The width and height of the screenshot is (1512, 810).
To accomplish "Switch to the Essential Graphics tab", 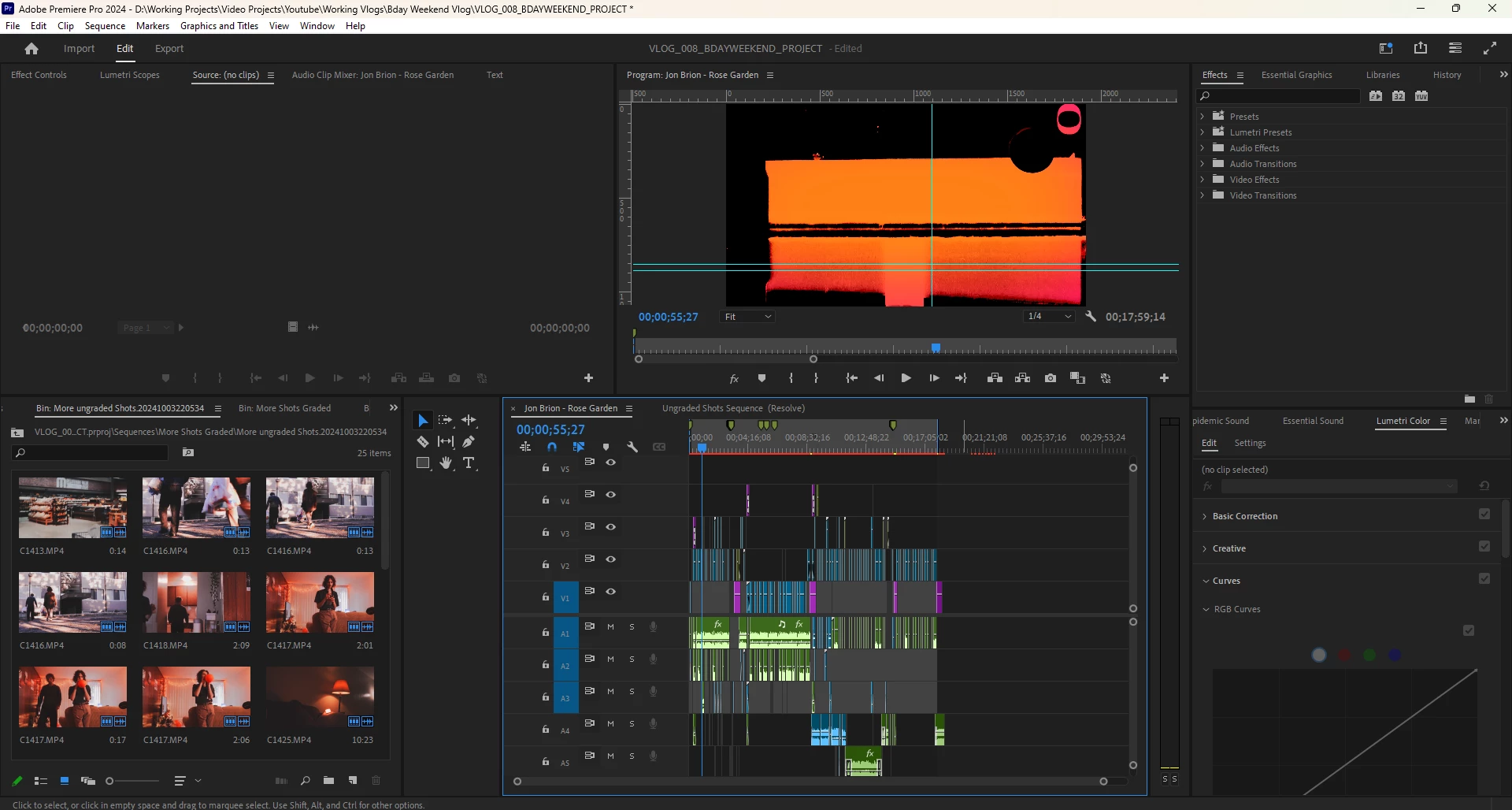I will point(1296,76).
